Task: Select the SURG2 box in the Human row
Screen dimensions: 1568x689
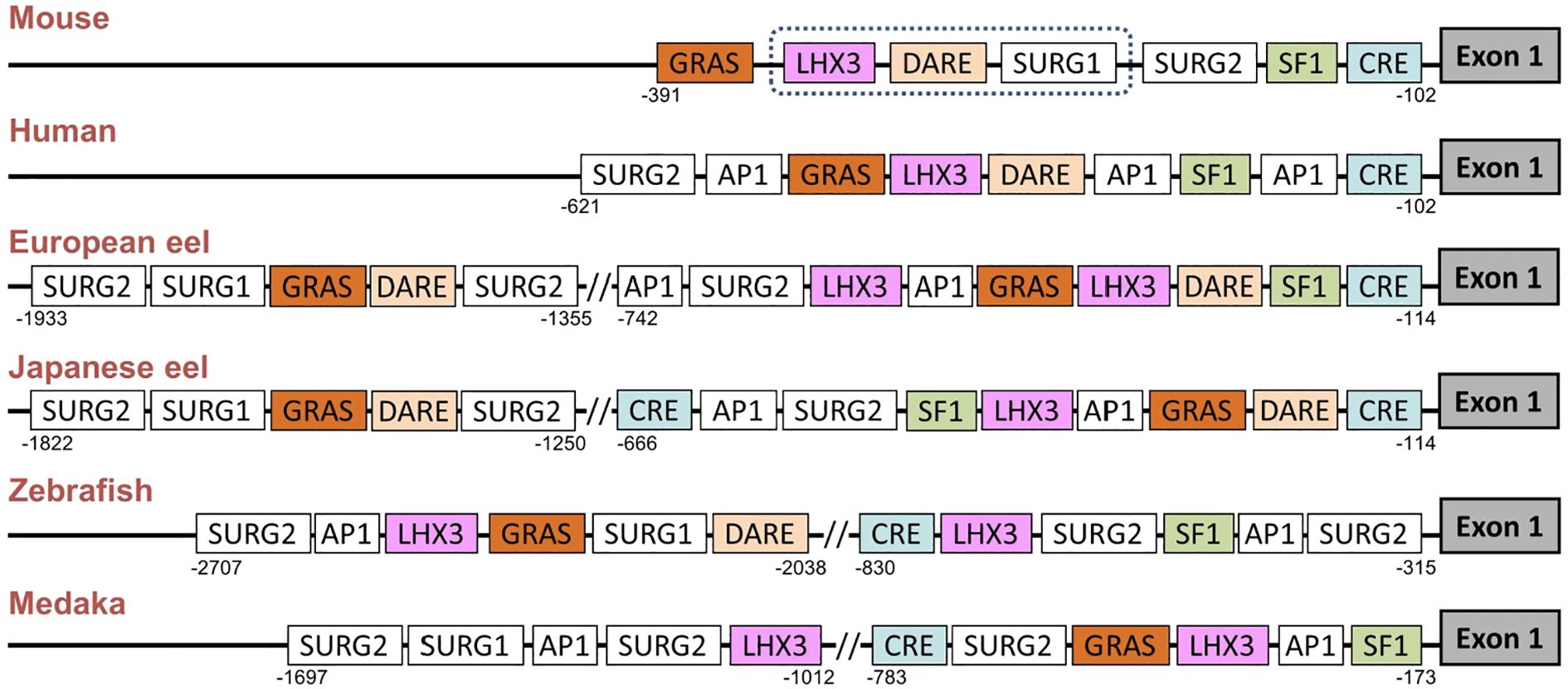Action: coord(636,175)
